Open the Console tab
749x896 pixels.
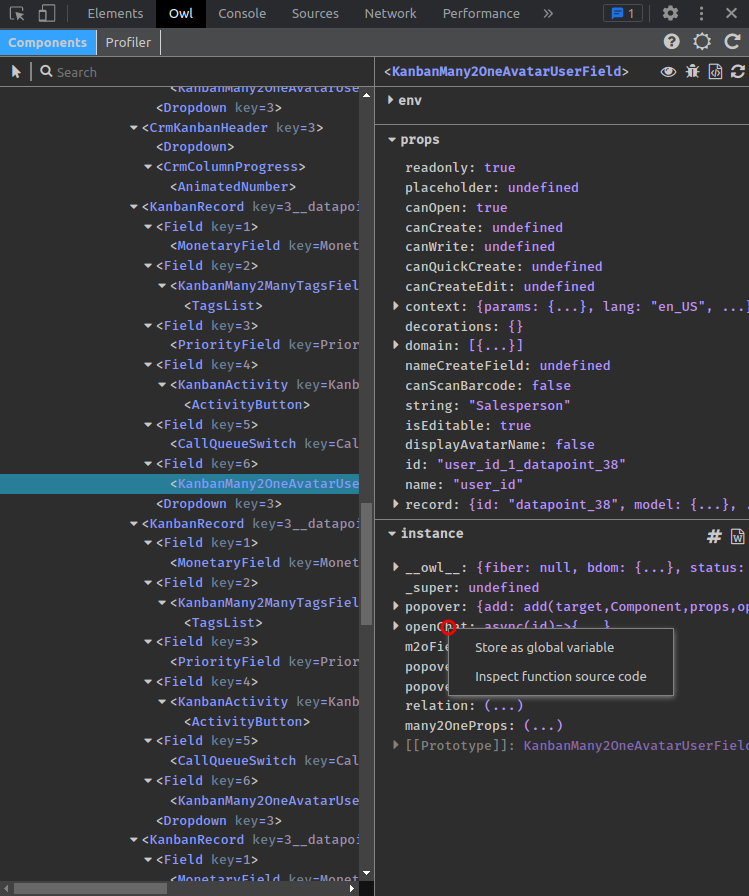242,13
